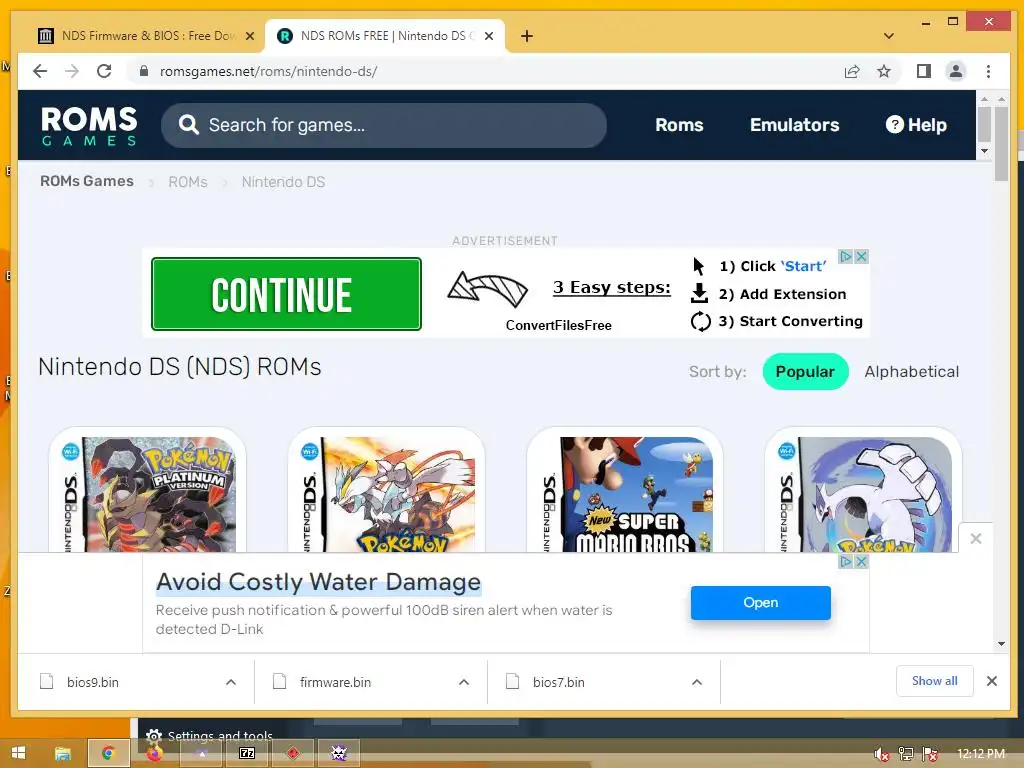The width and height of the screenshot is (1024, 768).
Task: Open the purple monster app in taskbar
Action: tap(339, 754)
